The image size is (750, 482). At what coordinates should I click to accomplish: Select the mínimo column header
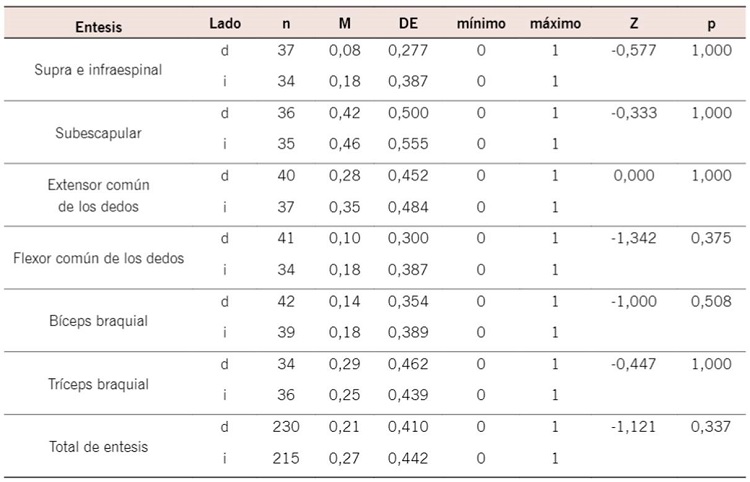481,23
